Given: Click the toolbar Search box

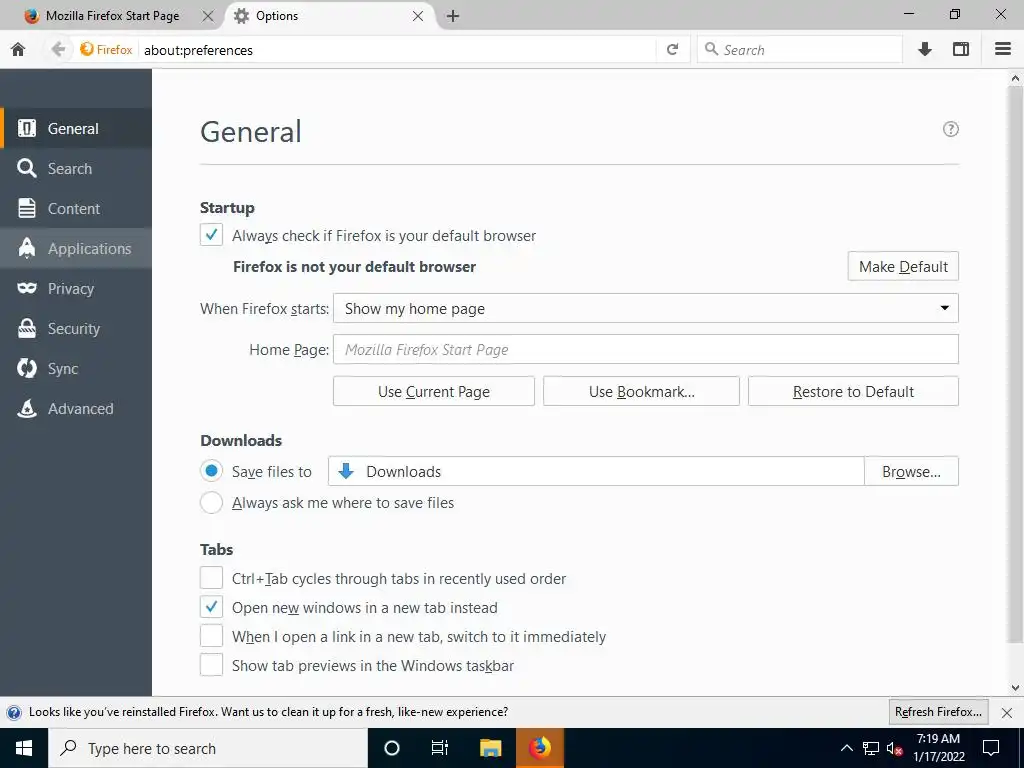Looking at the screenshot, I should point(800,50).
